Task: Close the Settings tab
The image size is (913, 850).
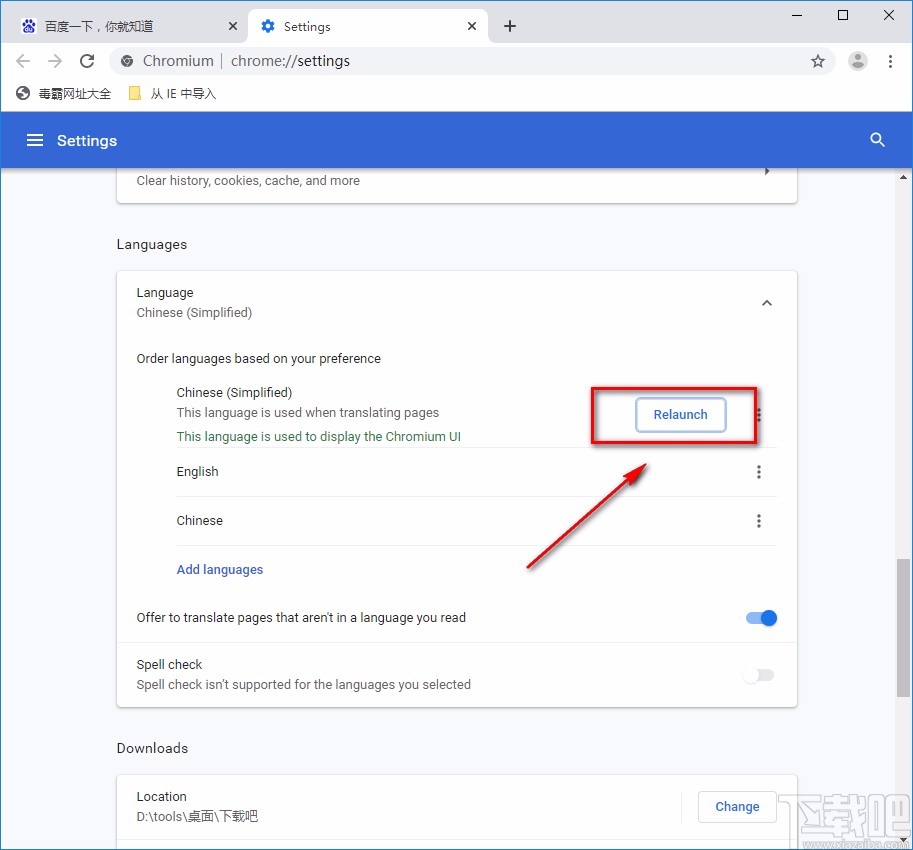Action: click(471, 26)
